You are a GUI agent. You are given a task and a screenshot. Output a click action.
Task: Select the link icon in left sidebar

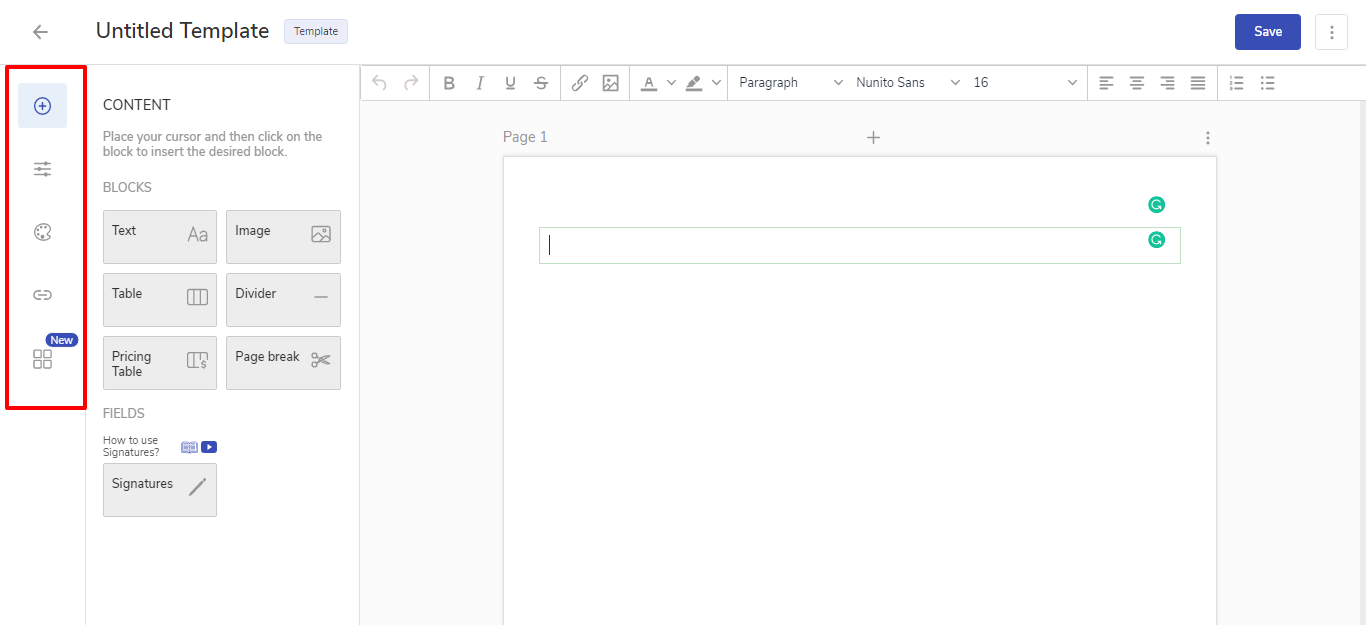coord(42,295)
